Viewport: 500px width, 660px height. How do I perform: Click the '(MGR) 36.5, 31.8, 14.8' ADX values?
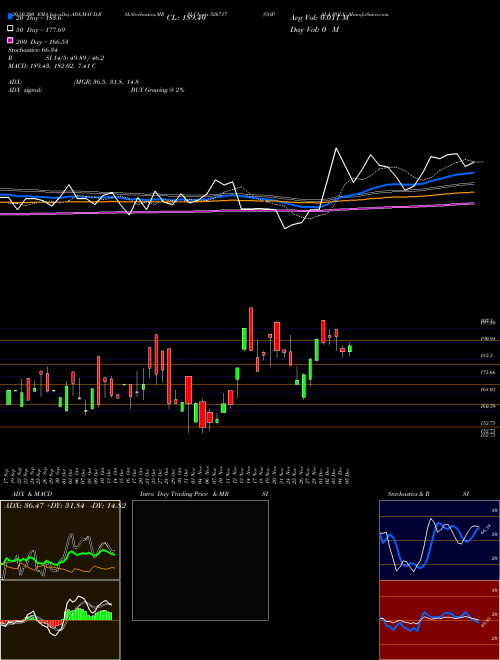106,82
